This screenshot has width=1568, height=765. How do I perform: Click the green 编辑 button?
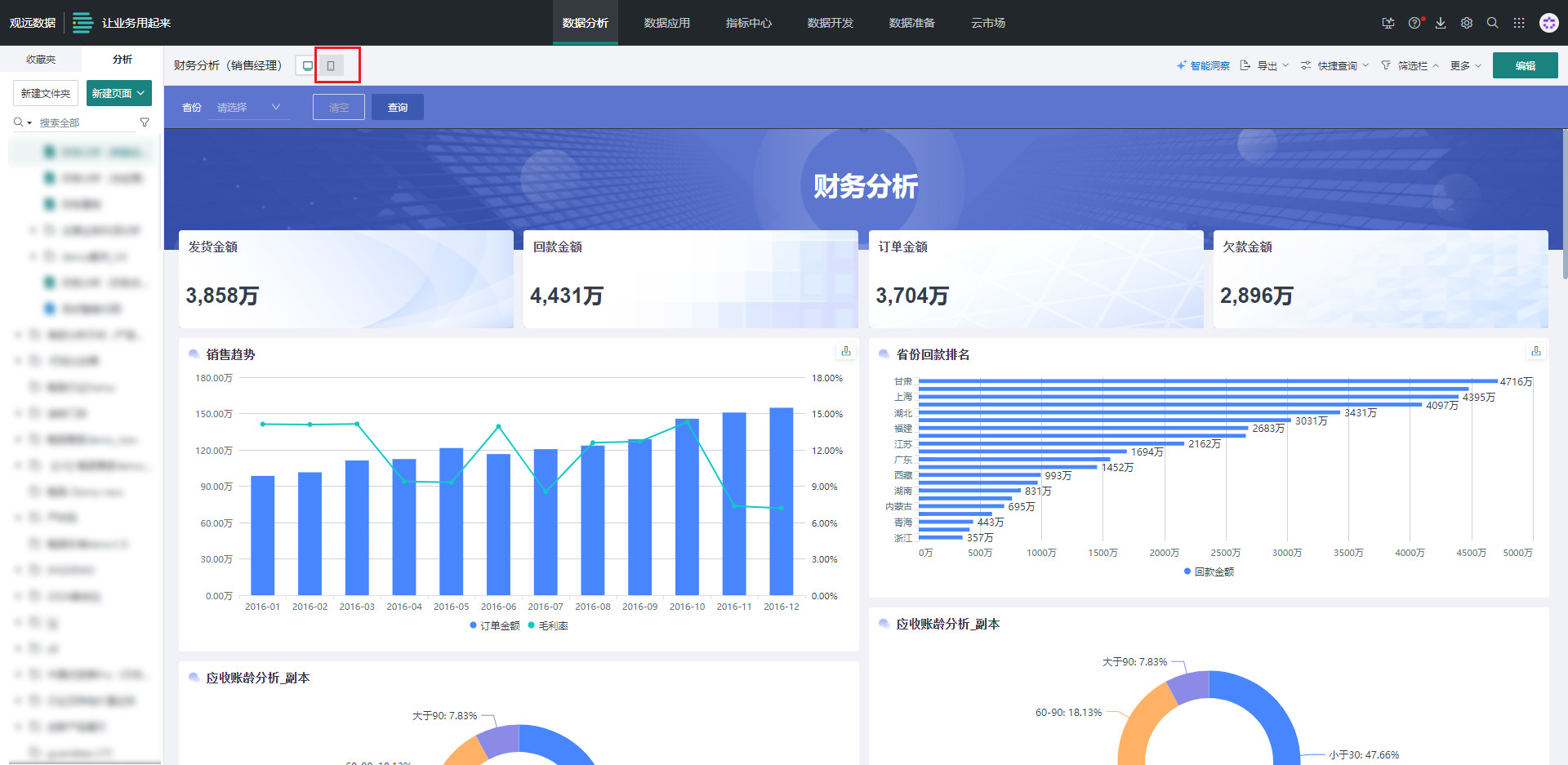point(1525,65)
